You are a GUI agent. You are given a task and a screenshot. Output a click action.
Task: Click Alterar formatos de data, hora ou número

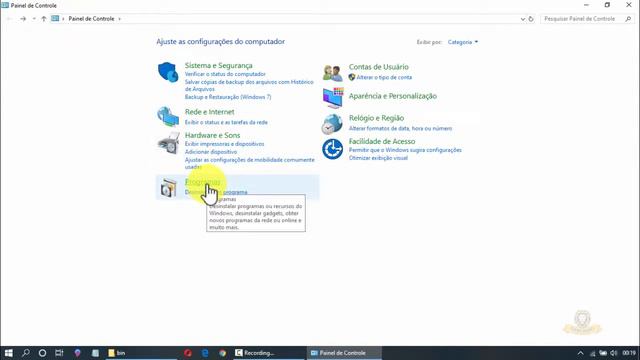tap(400, 129)
